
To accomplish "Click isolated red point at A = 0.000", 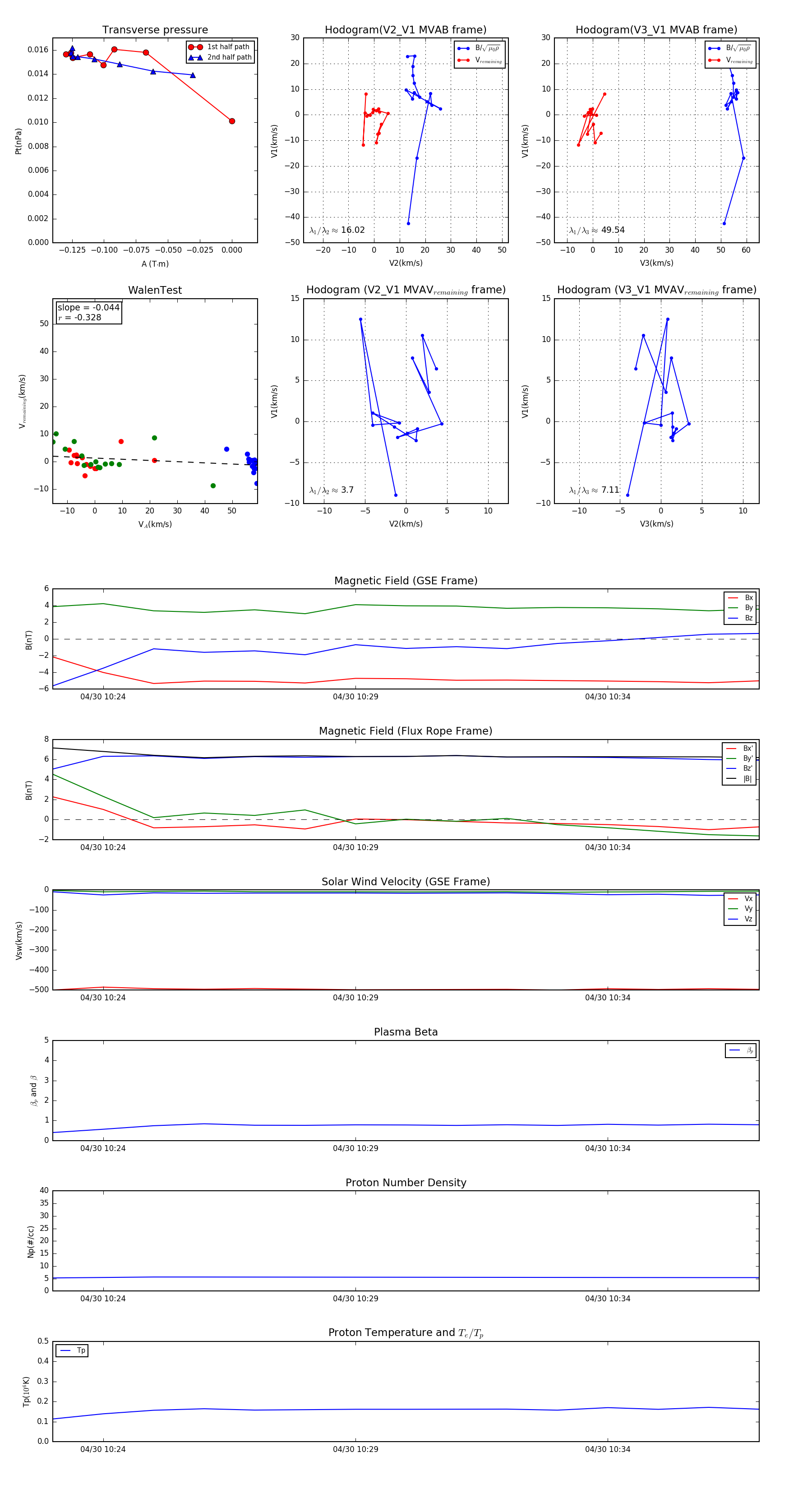I will click(x=232, y=121).
